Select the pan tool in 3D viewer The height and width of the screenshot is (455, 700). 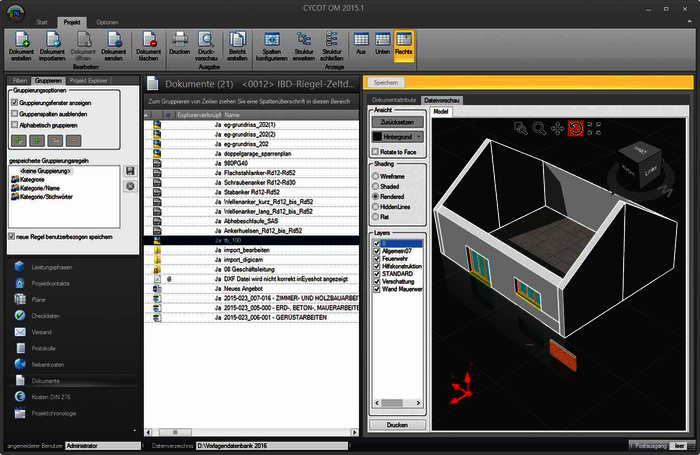coord(558,129)
